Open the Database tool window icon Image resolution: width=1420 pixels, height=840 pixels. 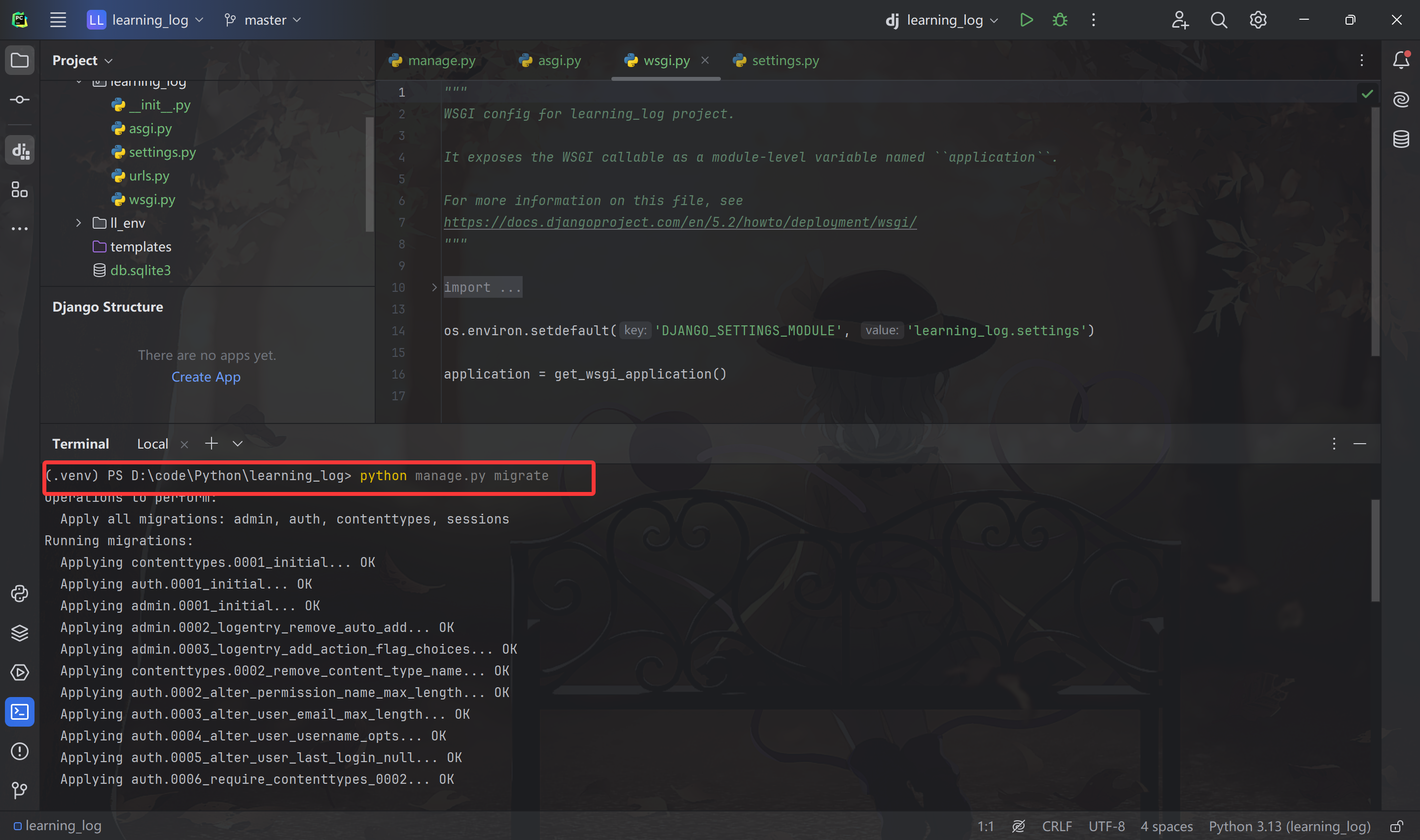[1401, 139]
